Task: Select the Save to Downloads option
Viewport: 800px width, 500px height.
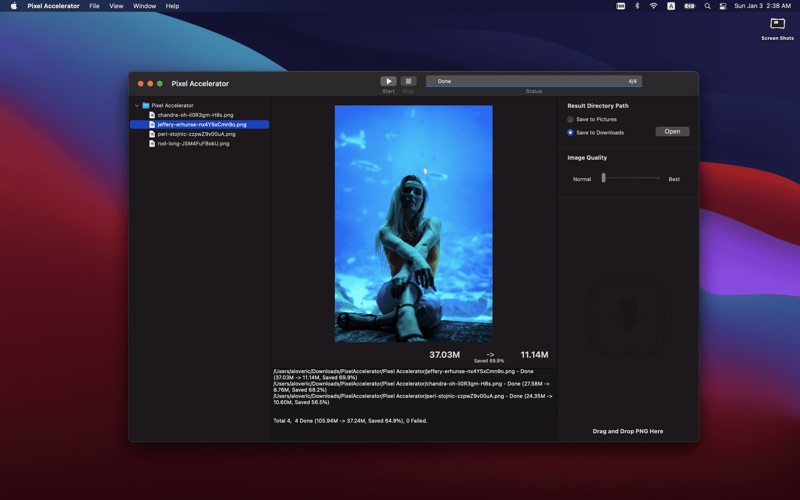Action: [571, 132]
